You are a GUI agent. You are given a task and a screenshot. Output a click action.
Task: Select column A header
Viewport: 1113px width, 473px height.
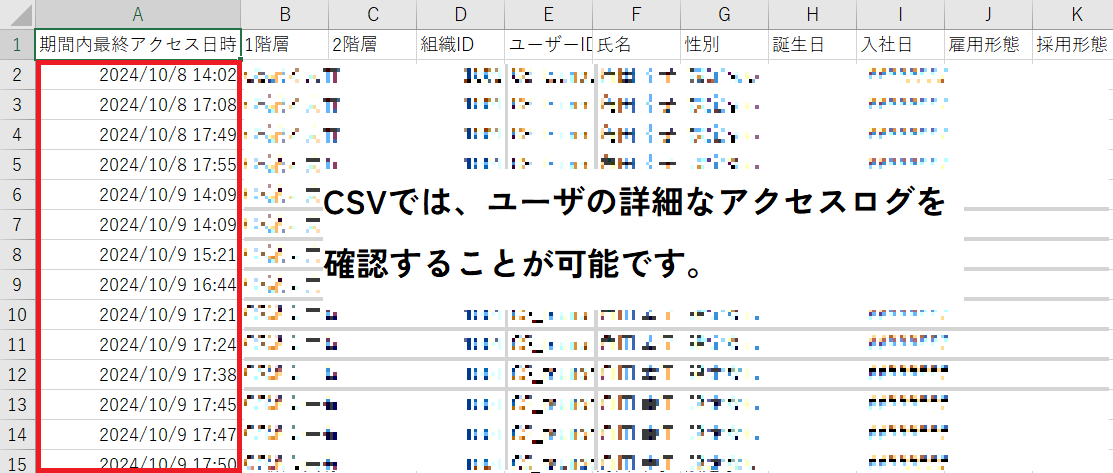pyautogui.click(x=138, y=14)
